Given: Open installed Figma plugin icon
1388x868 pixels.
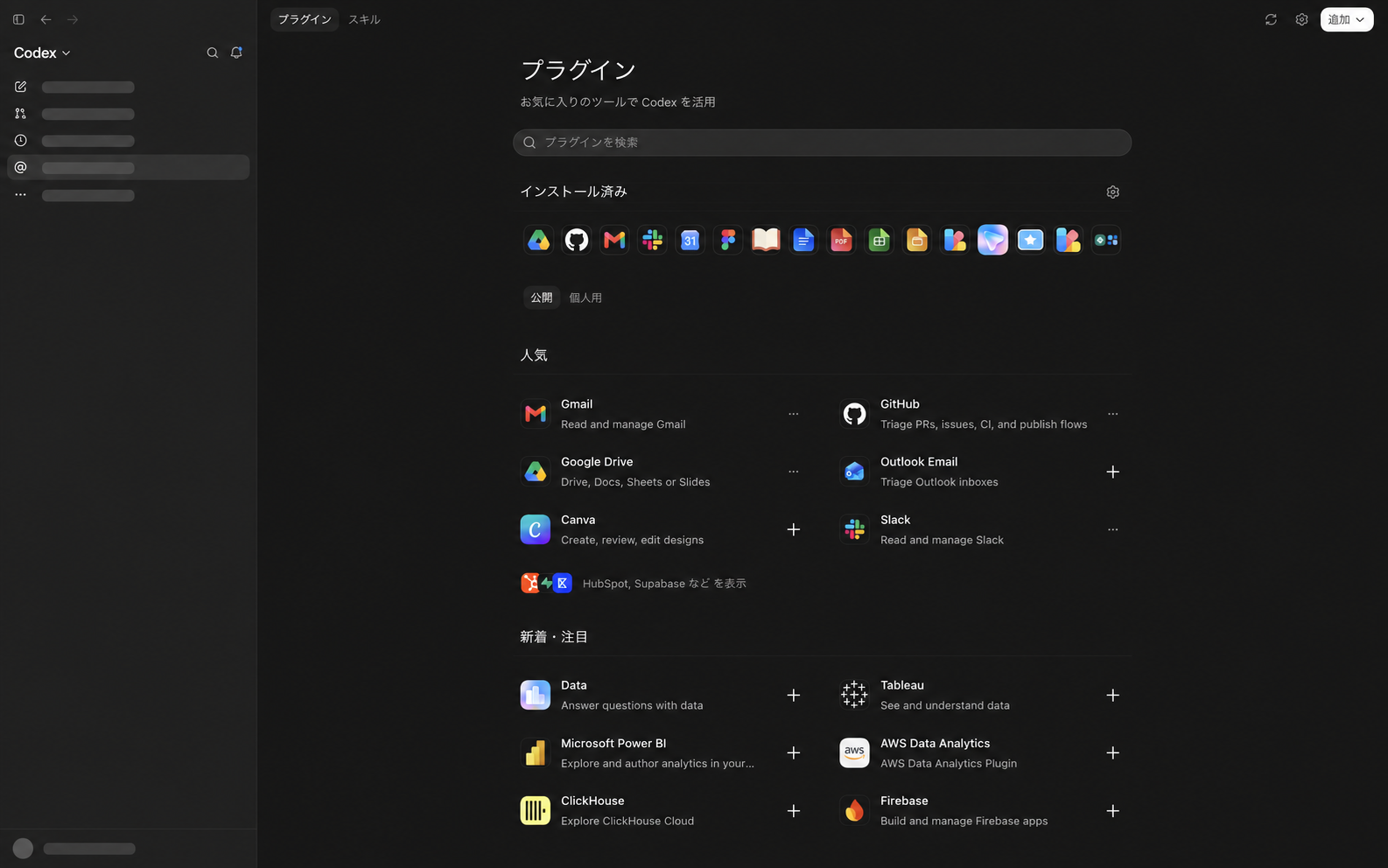Looking at the screenshot, I should [x=728, y=240].
